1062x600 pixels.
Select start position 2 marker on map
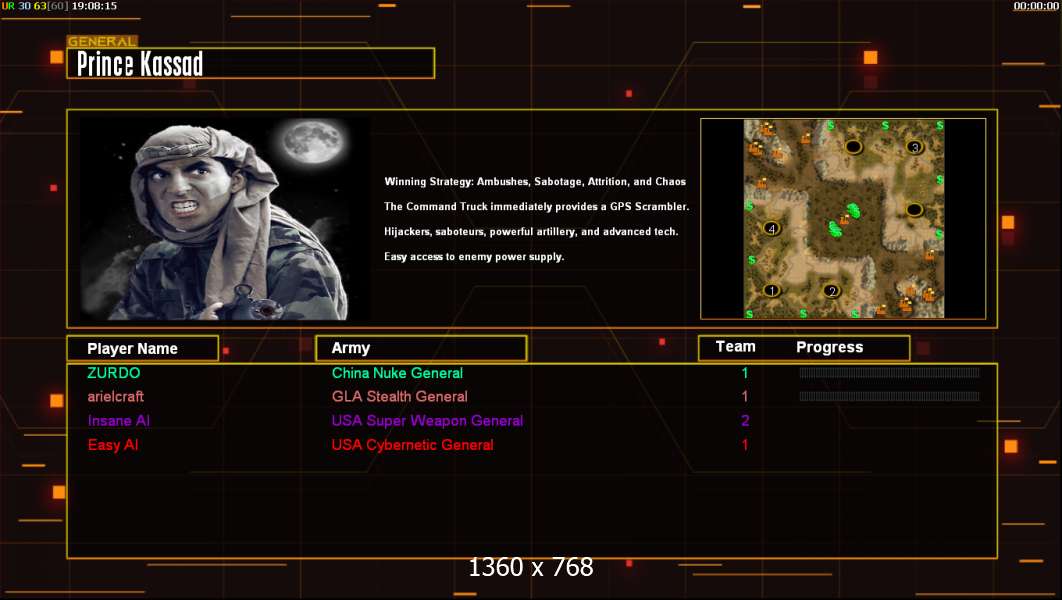click(x=832, y=291)
